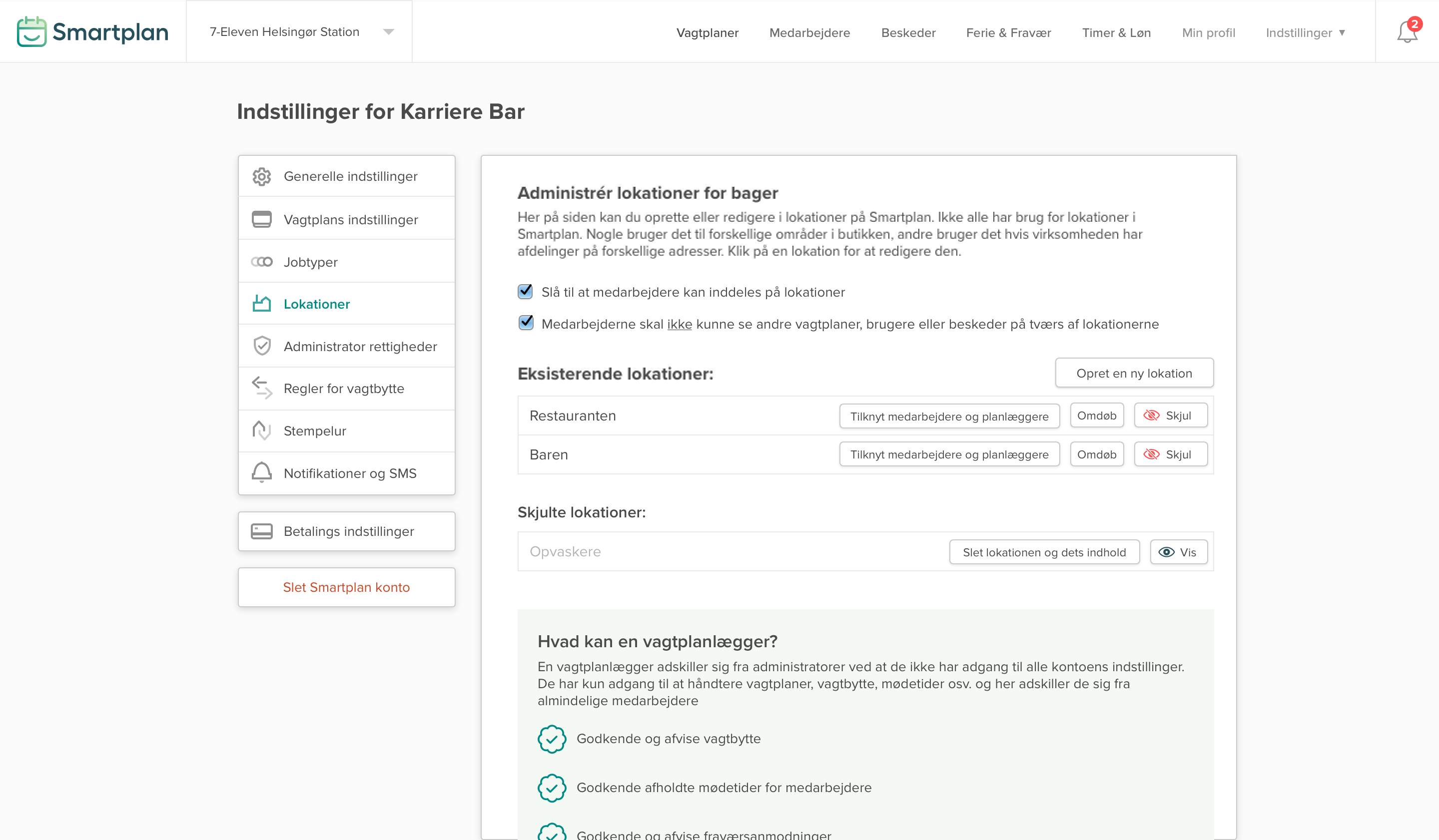Expand the Indstillinger menu in top bar
This screenshot has height=840, width=1439.
1305,32
